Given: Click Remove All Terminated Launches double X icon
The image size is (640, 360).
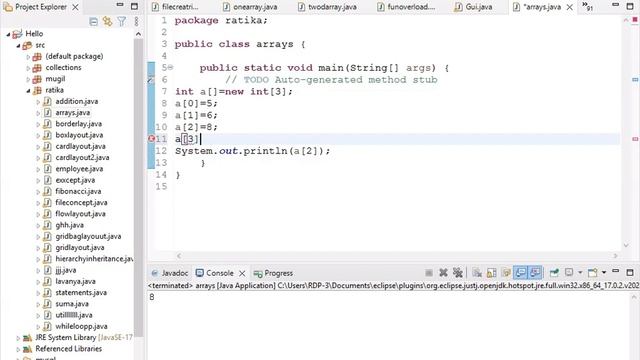Looking at the screenshot, I should [x=458, y=273].
